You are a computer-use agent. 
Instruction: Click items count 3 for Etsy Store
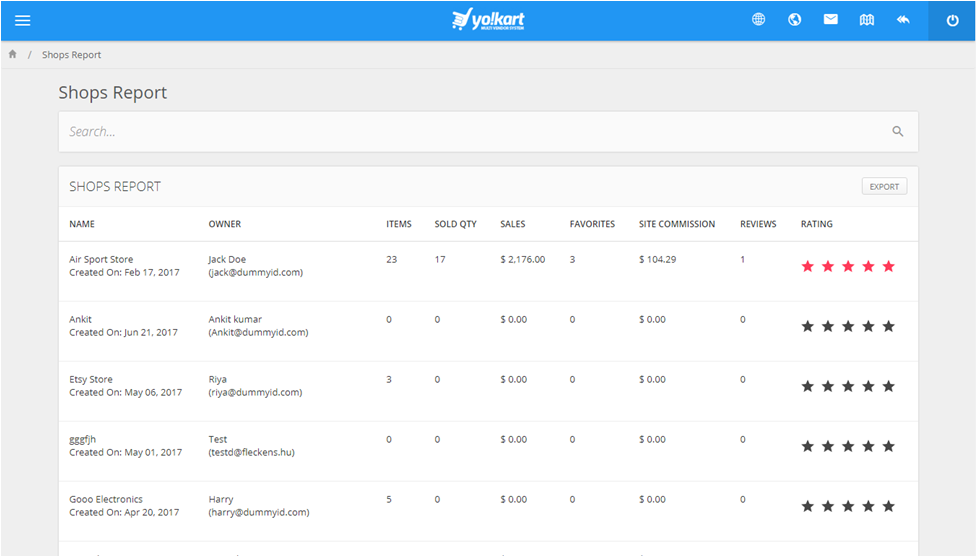pyautogui.click(x=389, y=379)
